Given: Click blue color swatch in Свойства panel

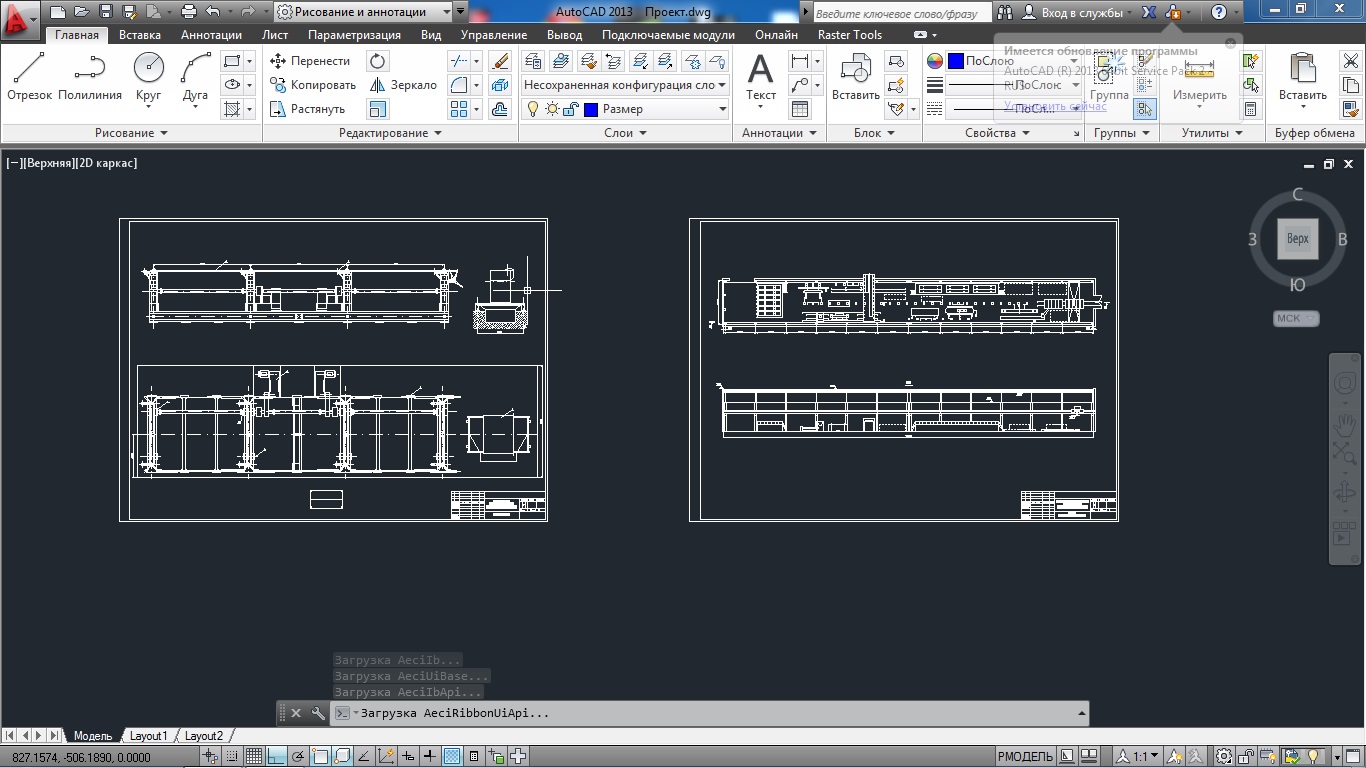Looking at the screenshot, I should click(955, 61).
